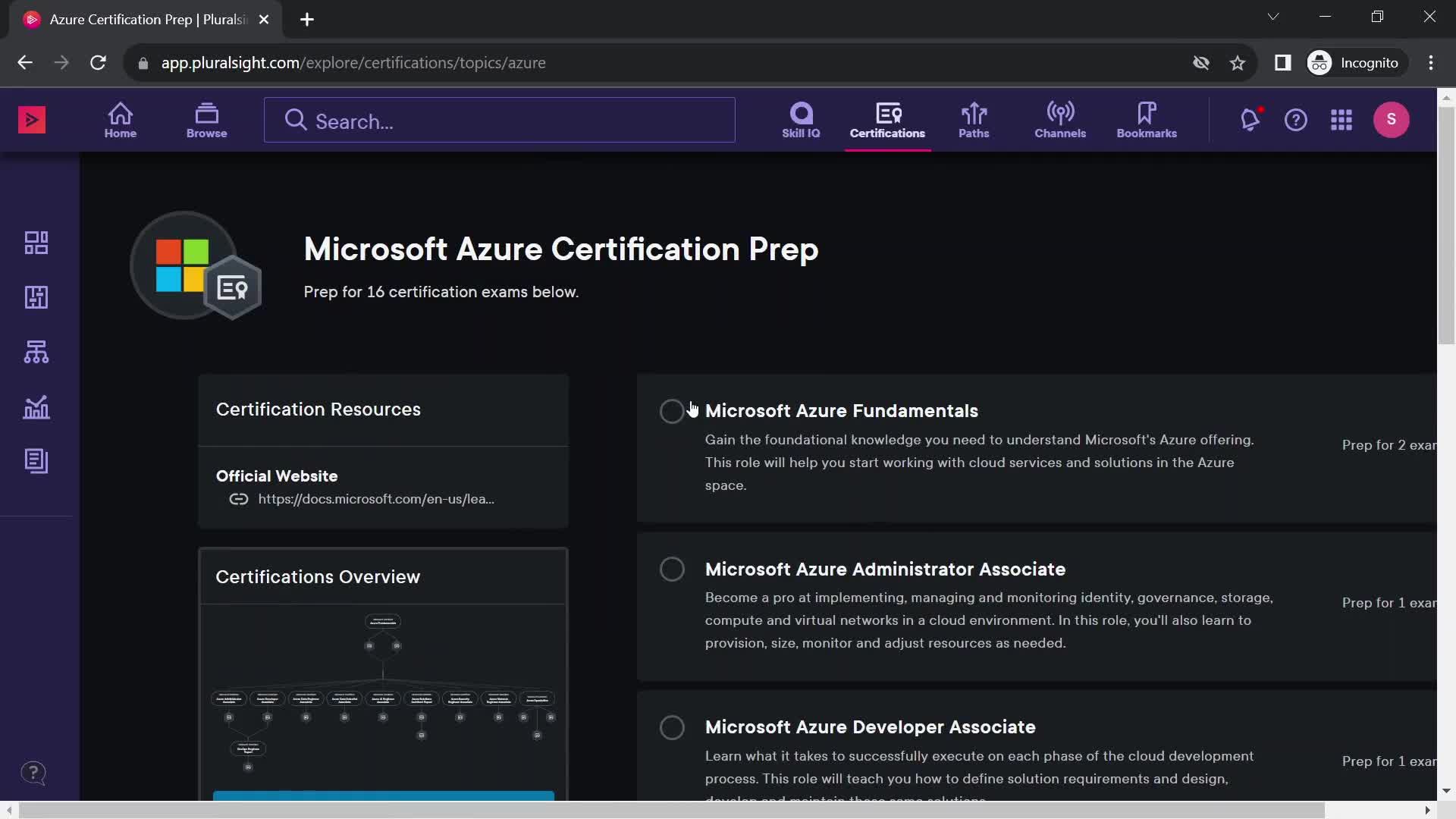Click the Certifications Overview heading

pyautogui.click(x=318, y=577)
